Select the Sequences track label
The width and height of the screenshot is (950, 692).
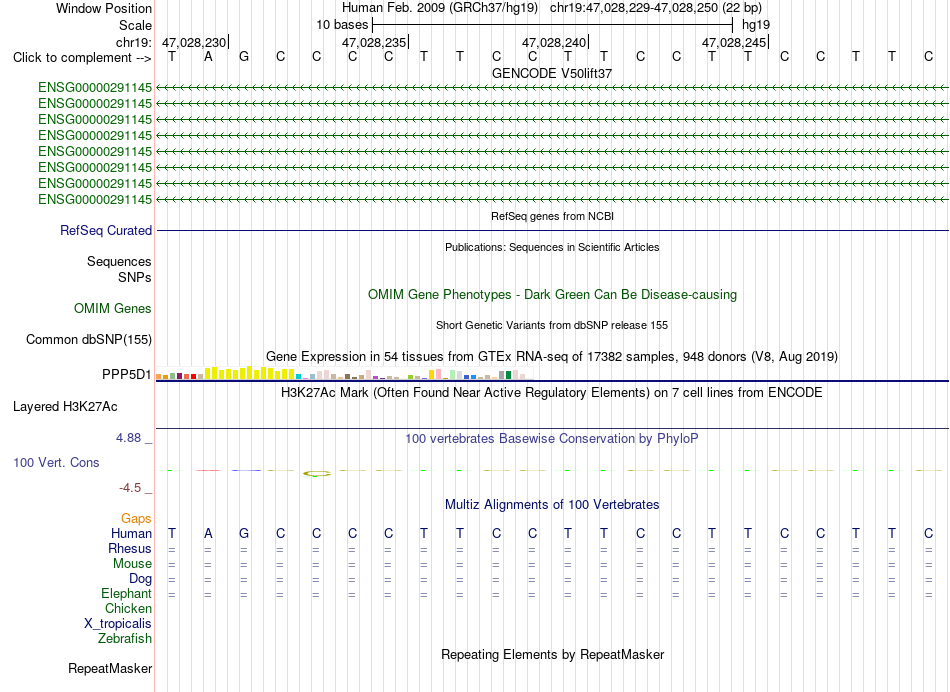pyautogui.click(x=119, y=262)
